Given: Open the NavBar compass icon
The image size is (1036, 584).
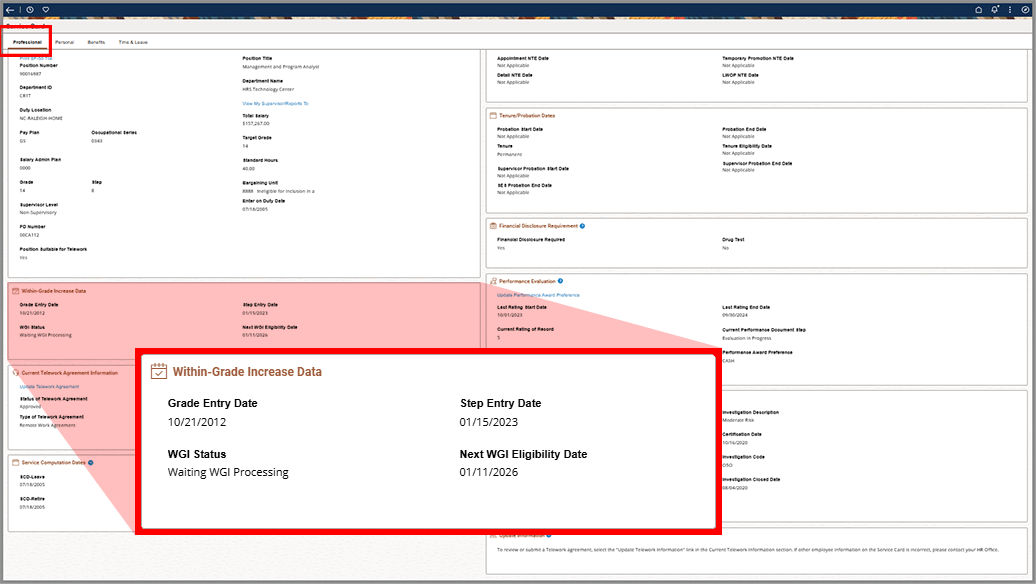Looking at the screenshot, I should [x=1026, y=9].
